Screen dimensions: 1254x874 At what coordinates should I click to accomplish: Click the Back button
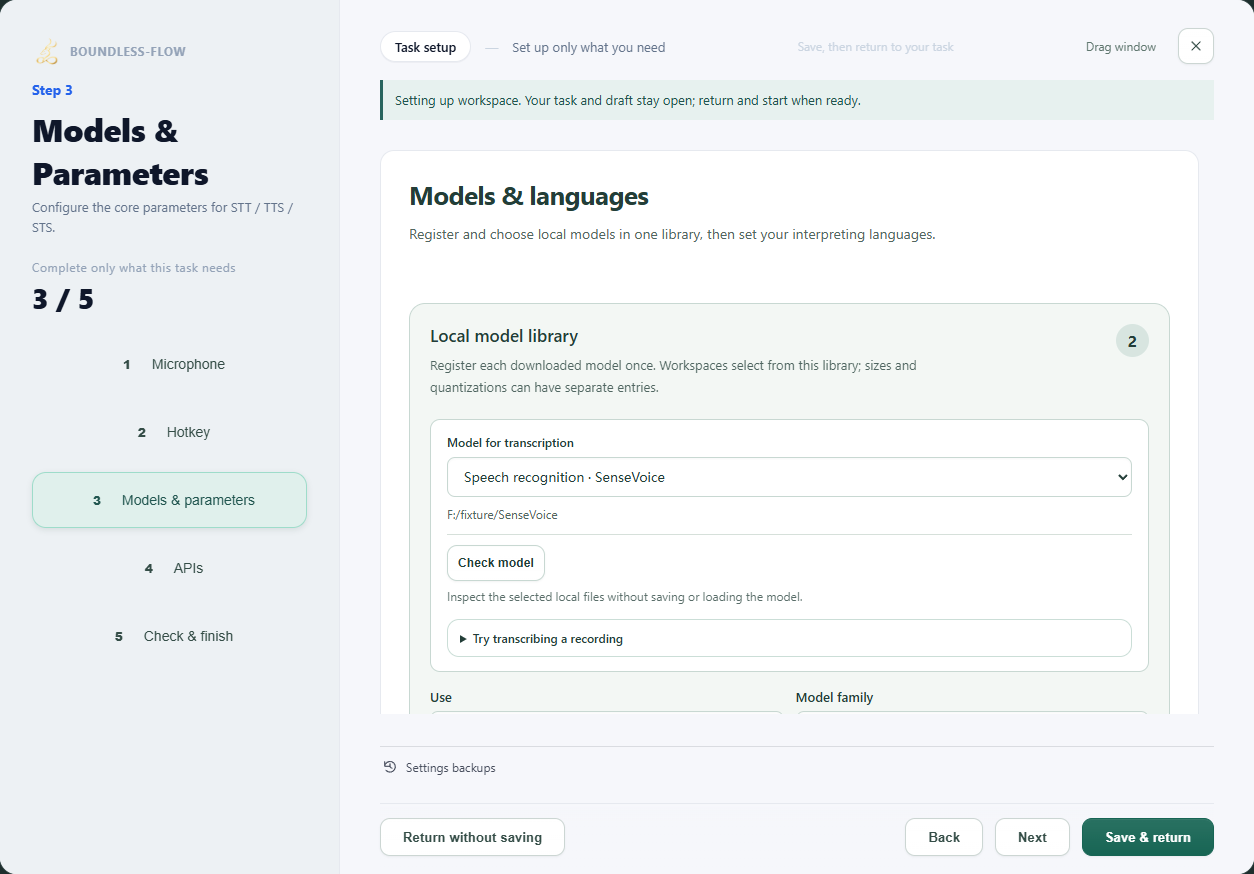pyautogui.click(x=944, y=837)
